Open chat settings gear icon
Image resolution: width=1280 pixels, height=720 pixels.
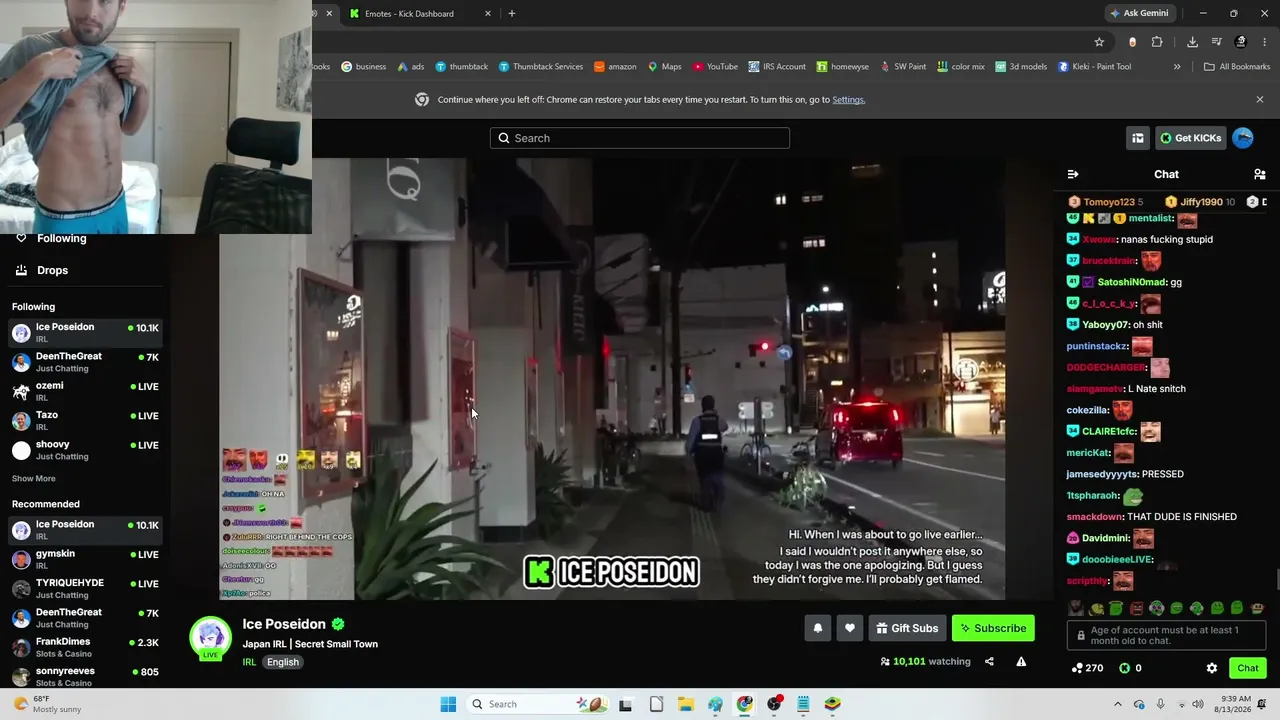1212,668
